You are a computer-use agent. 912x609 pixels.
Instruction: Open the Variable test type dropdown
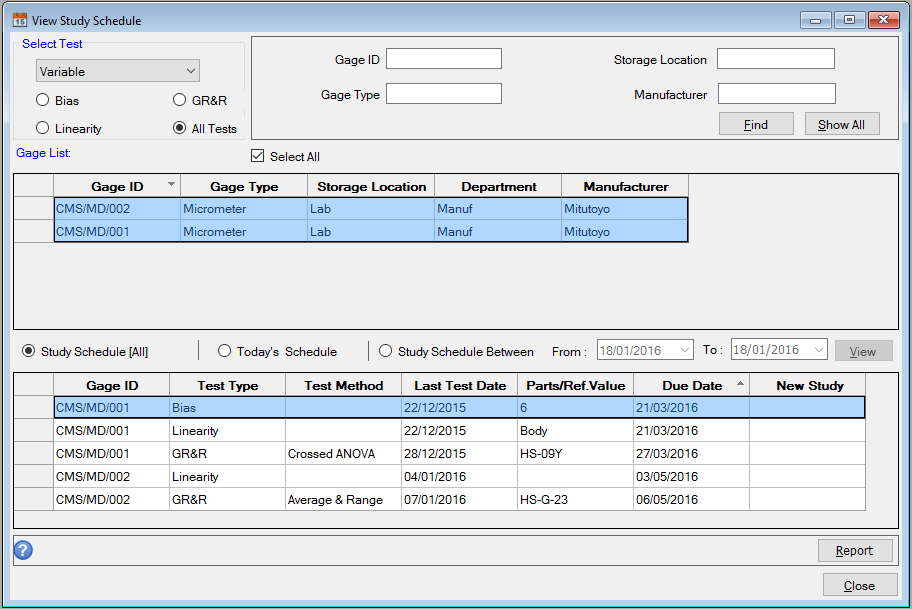point(117,71)
